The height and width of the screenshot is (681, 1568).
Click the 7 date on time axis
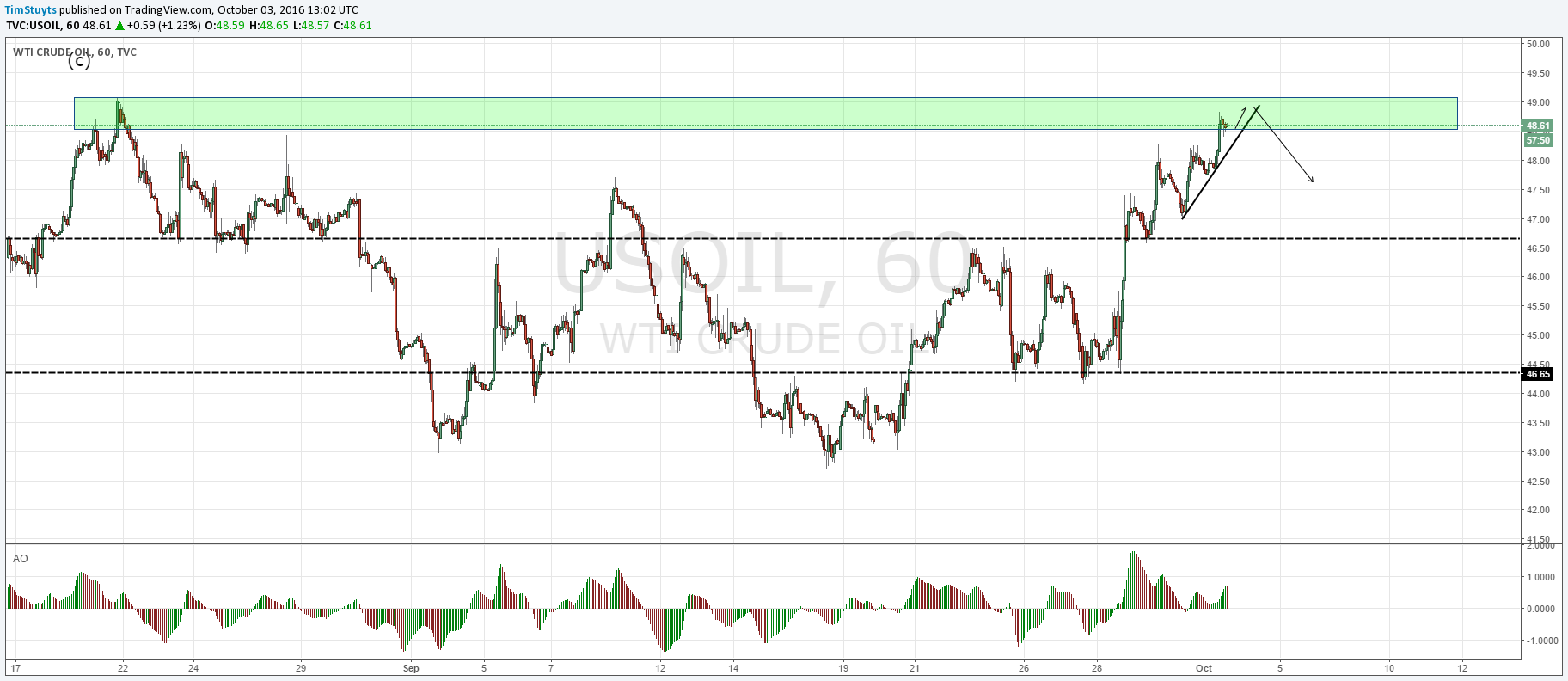[x=551, y=668]
